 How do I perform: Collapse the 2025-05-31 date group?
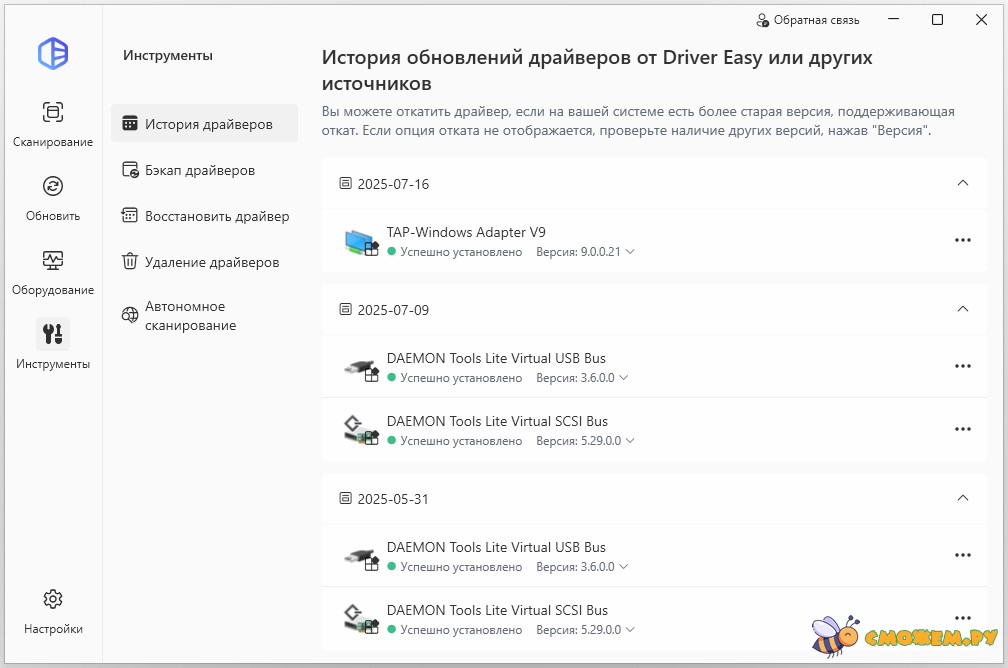962,498
